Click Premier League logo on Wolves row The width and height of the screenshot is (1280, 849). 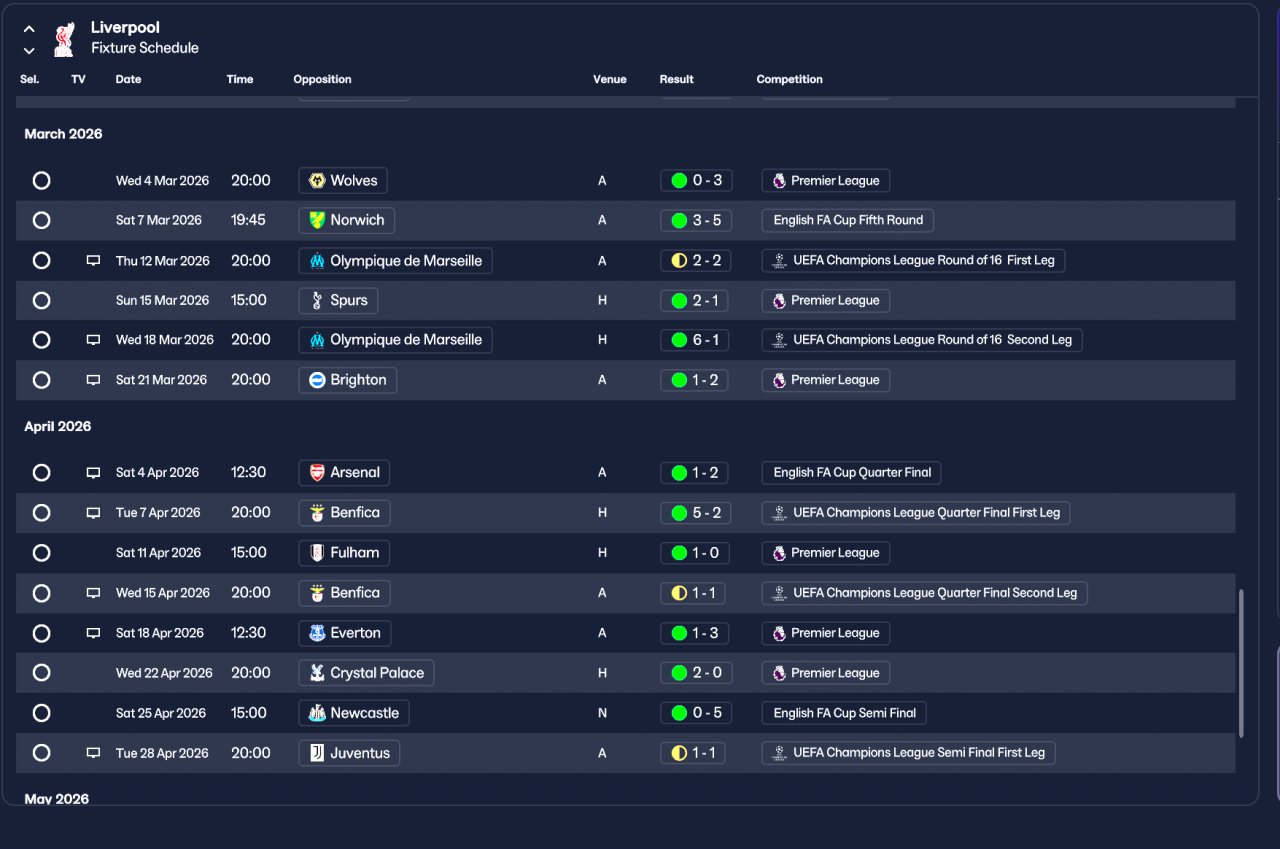pos(779,181)
